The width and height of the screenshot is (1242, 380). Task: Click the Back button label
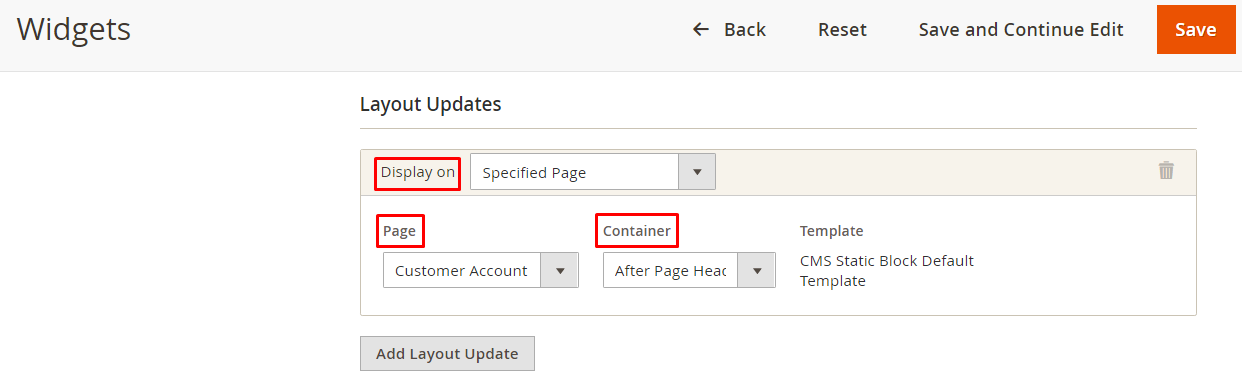pos(745,30)
